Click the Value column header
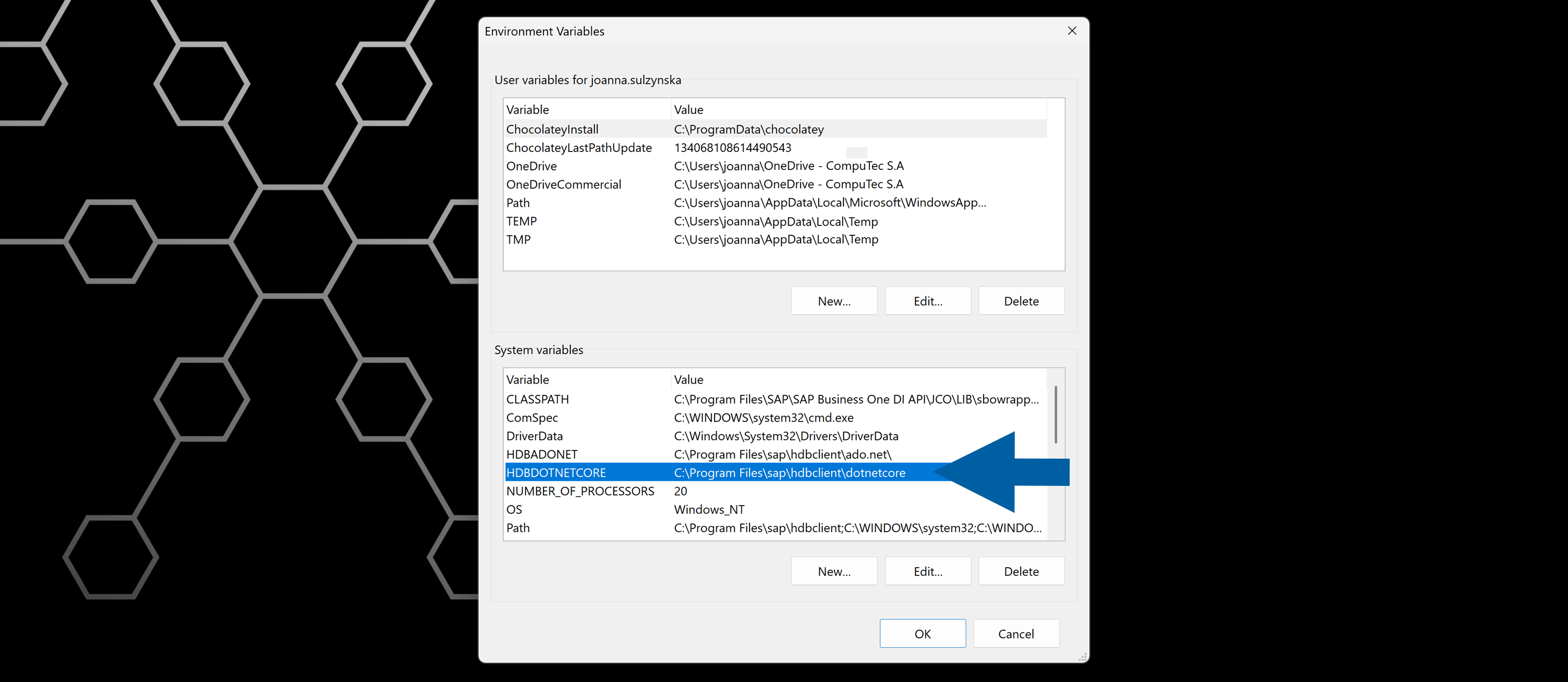The image size is (1568, 682). [x=688, y=109]
